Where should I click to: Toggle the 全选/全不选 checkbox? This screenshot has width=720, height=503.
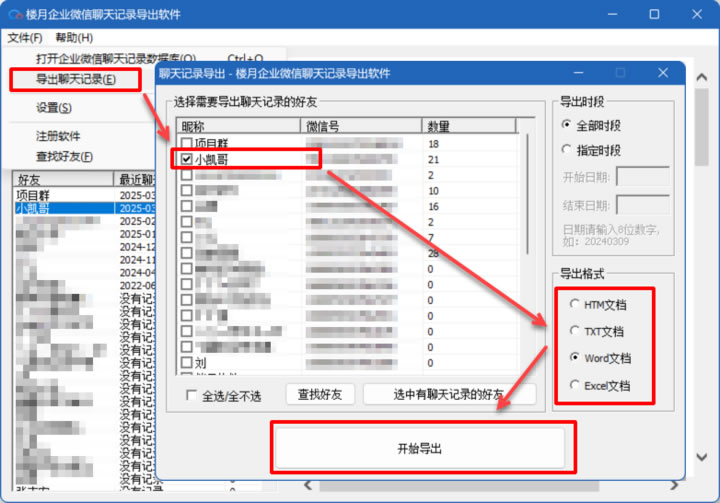click(191, 395)
